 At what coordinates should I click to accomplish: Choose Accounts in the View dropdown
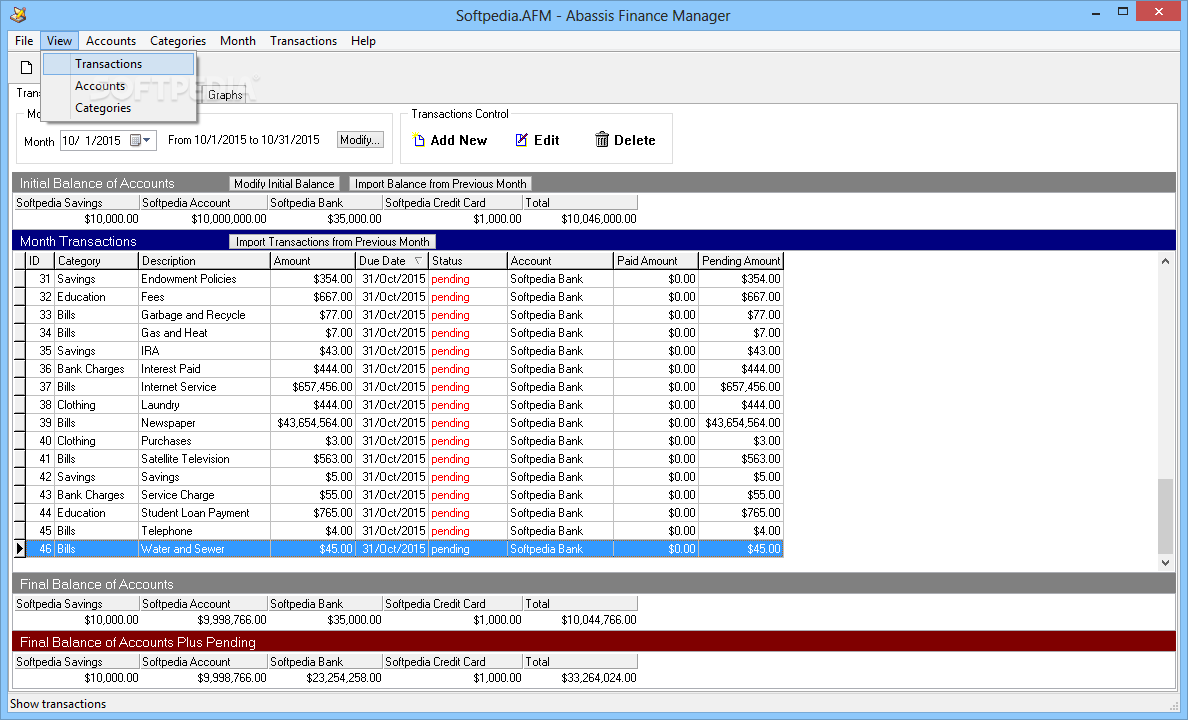[118, 86]
